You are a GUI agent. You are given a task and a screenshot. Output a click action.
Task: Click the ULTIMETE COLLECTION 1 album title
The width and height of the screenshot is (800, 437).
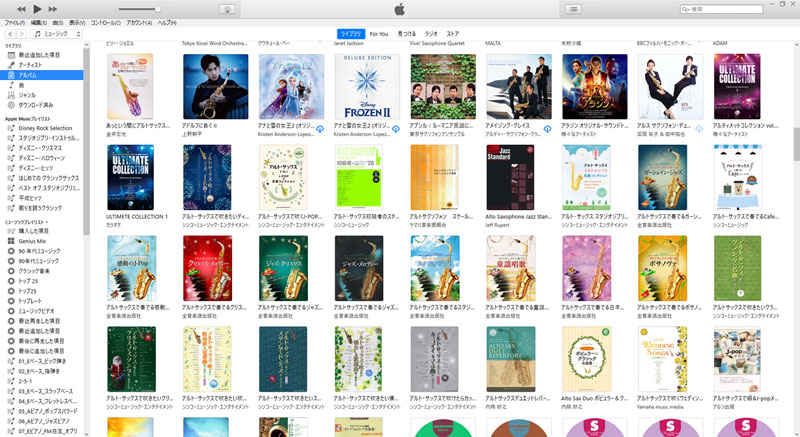[x=137, y=217]
